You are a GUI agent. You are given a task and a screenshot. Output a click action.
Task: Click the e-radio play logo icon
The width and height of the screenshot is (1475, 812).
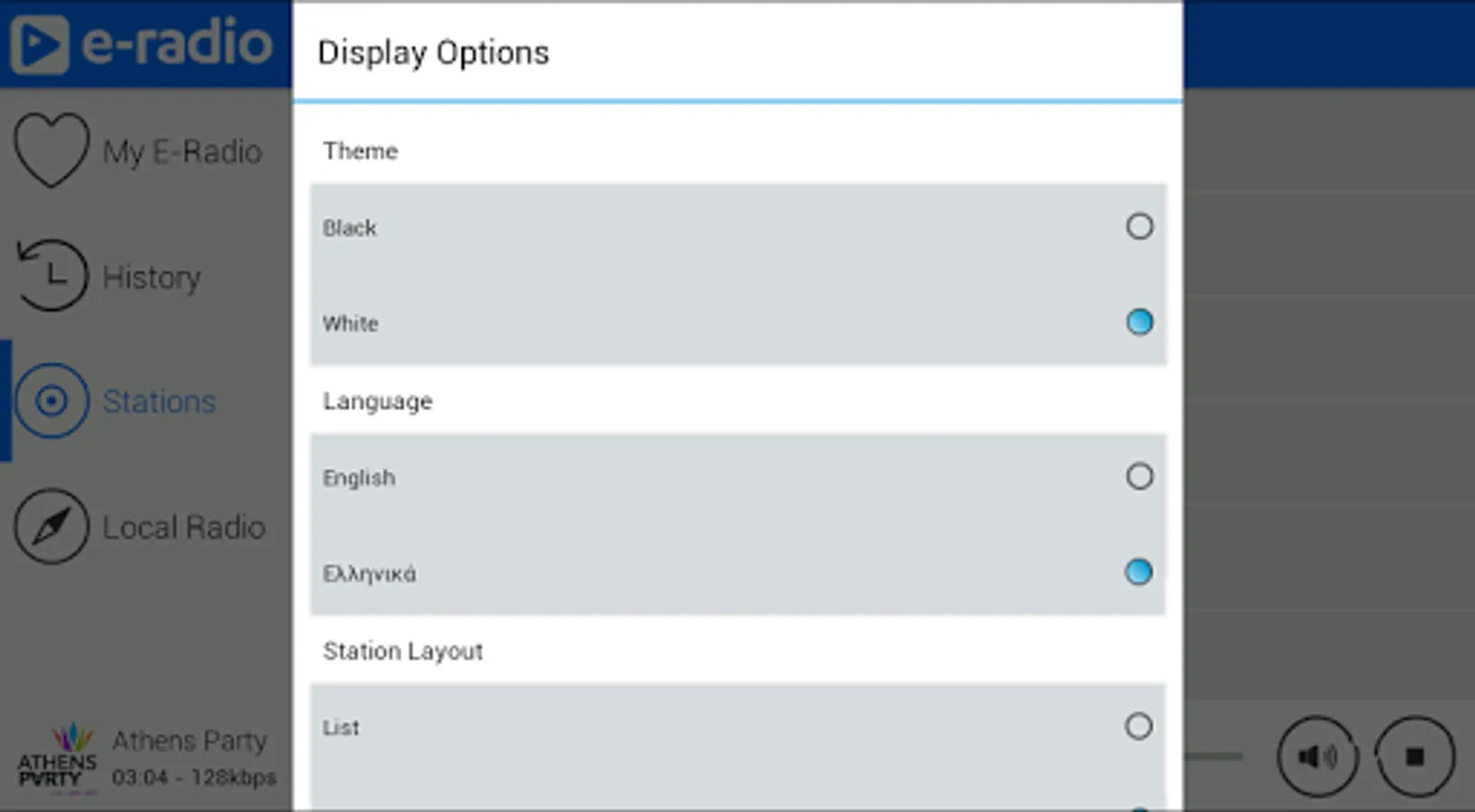pyautogui.click(x=40, y=43)
